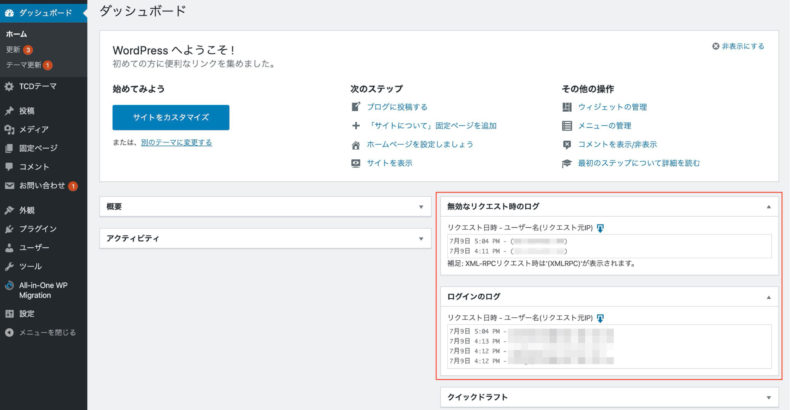Viewport: 790px width, 410px height.
Task: Click the 固定ページ page icon
Action: [x=9, y=148]
